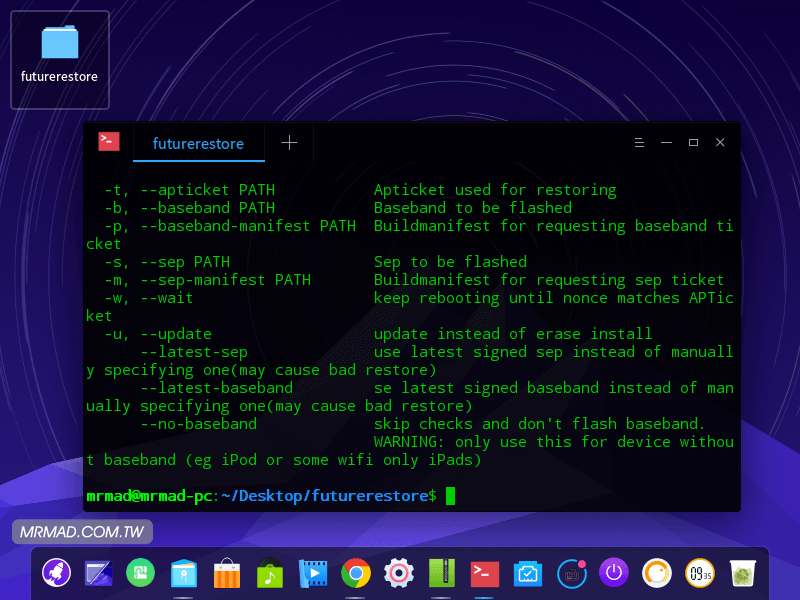Open Google Chrome from the dock
The image size is (800, 600).
355,573
